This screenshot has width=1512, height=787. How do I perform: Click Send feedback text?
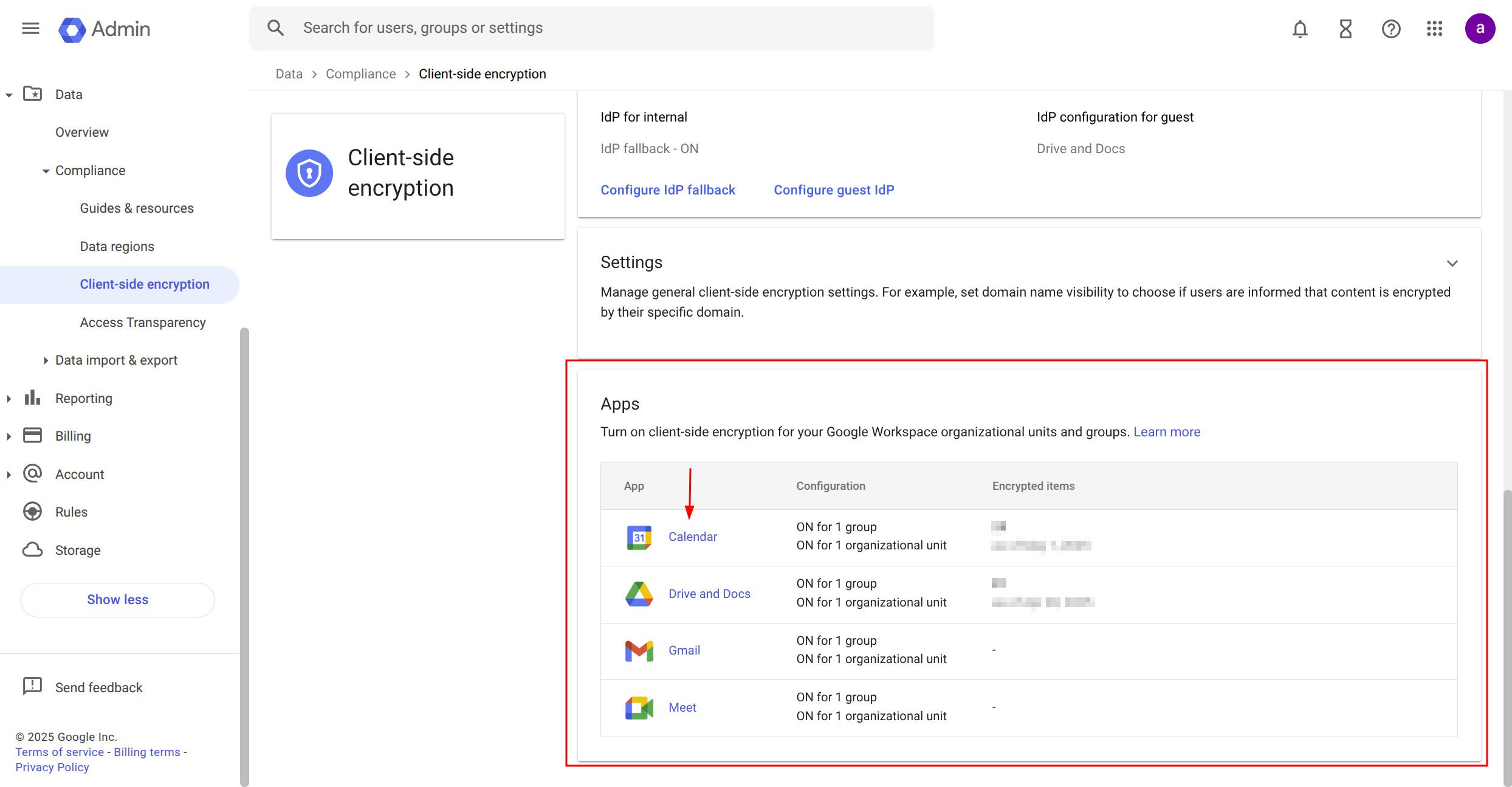(x=99, y=687)
